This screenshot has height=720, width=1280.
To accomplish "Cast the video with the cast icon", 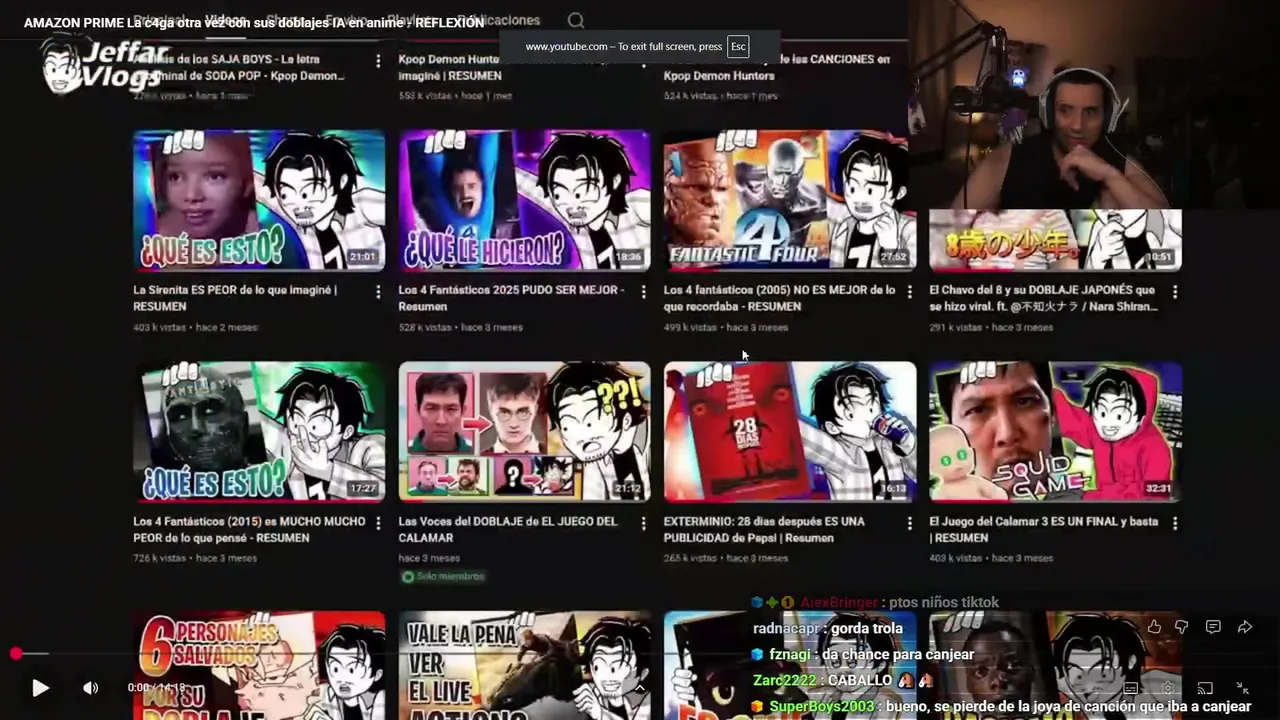I will 1205,688.
